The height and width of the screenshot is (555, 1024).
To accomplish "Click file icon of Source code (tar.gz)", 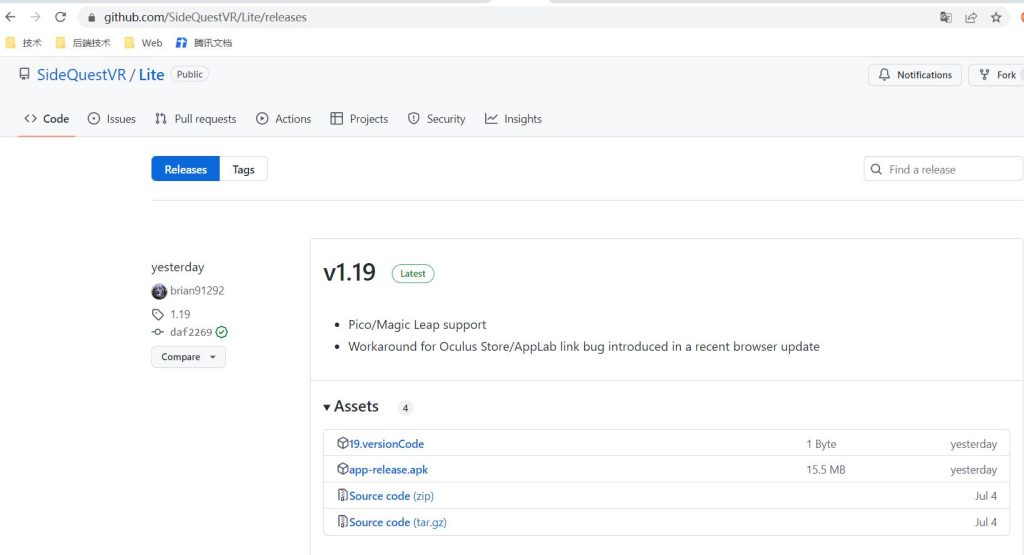I will click(342, 521).
